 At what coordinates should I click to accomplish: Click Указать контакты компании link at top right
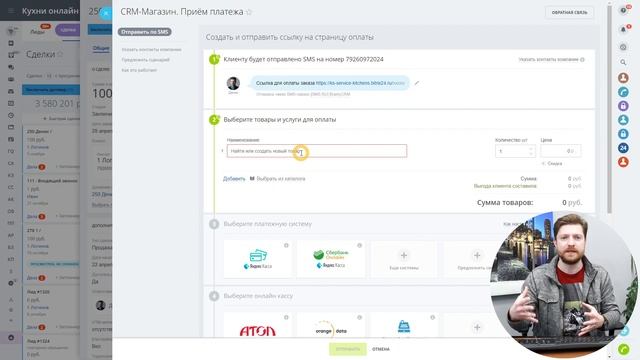click(x=548, y=60)
